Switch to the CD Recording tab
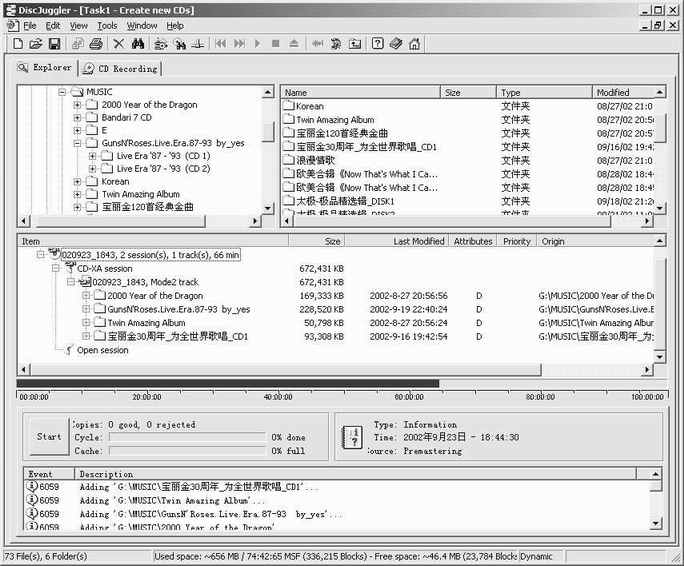 [120, 69]
